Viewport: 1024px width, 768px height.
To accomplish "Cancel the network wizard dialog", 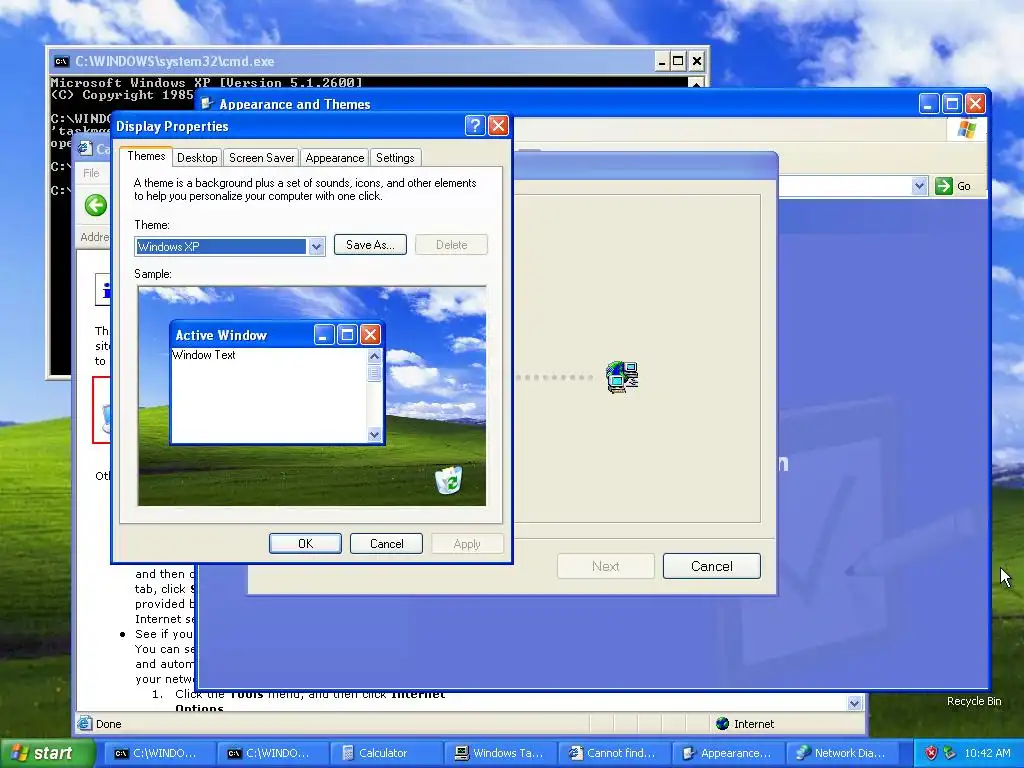I will tap(712, 566).
